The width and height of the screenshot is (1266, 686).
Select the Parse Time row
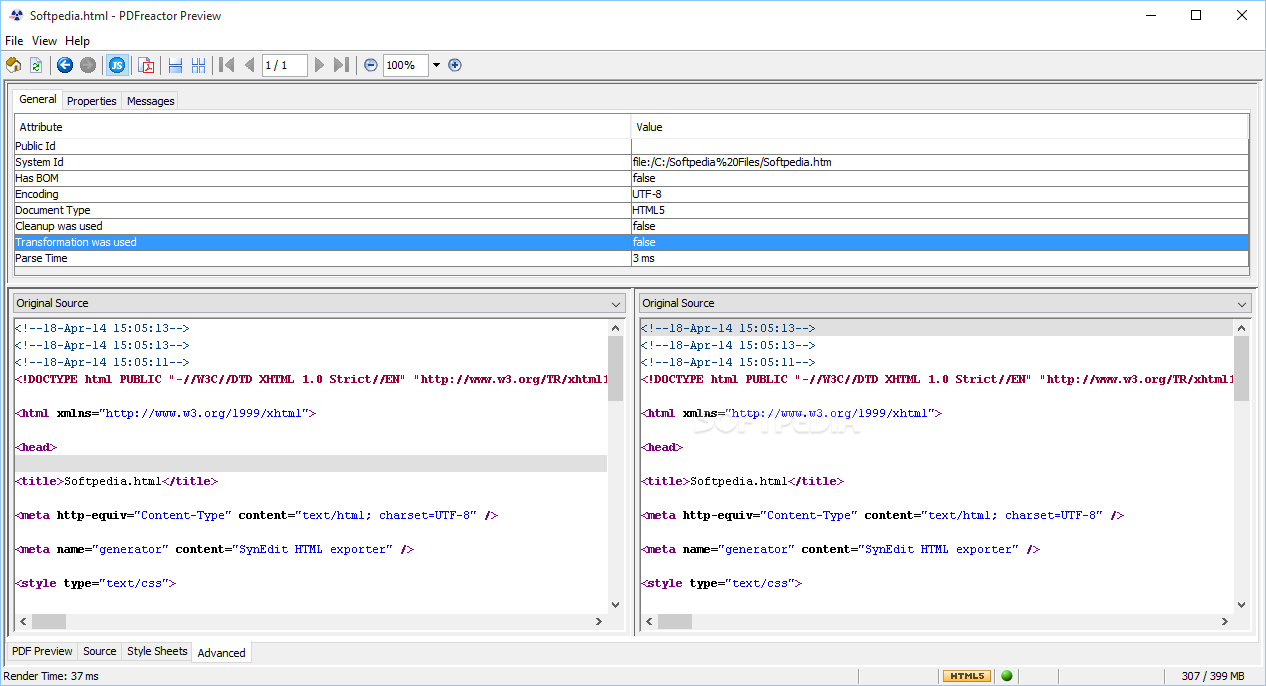click(632, 258)
